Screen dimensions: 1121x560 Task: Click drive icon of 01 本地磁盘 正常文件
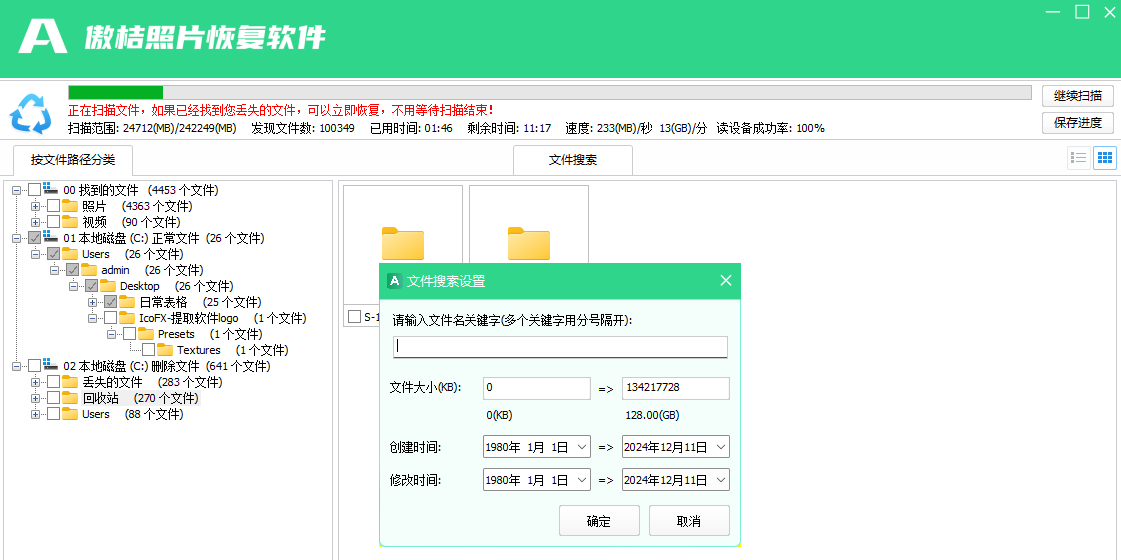[51, 237]
